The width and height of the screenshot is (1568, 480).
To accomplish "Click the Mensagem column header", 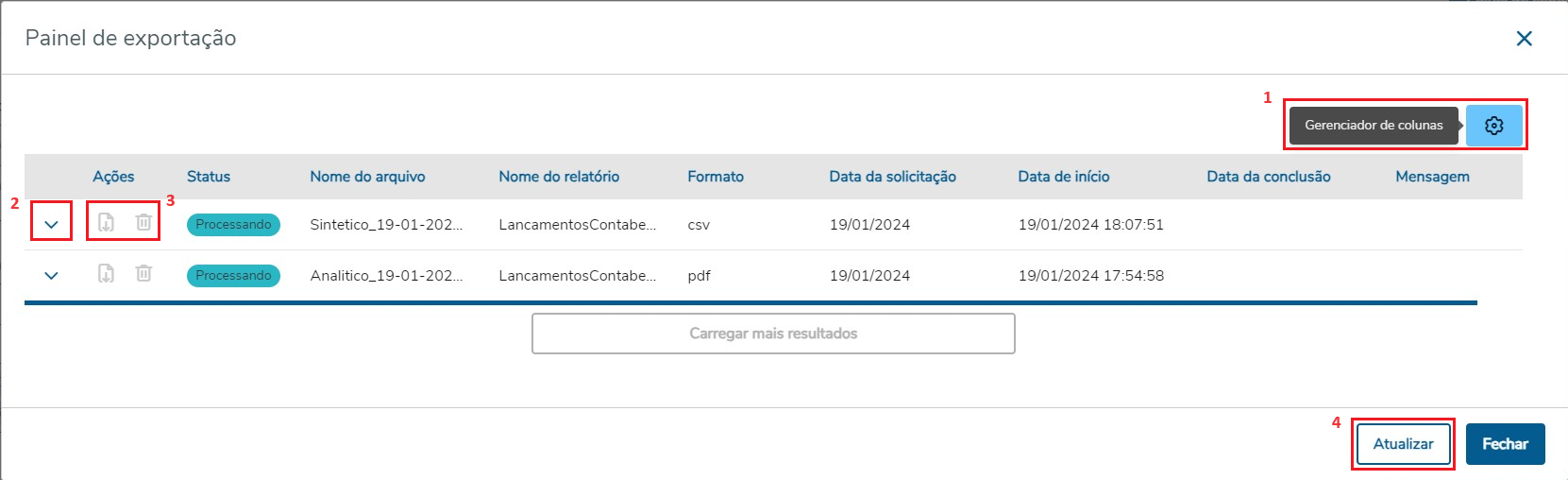I will click(1432, 177).
